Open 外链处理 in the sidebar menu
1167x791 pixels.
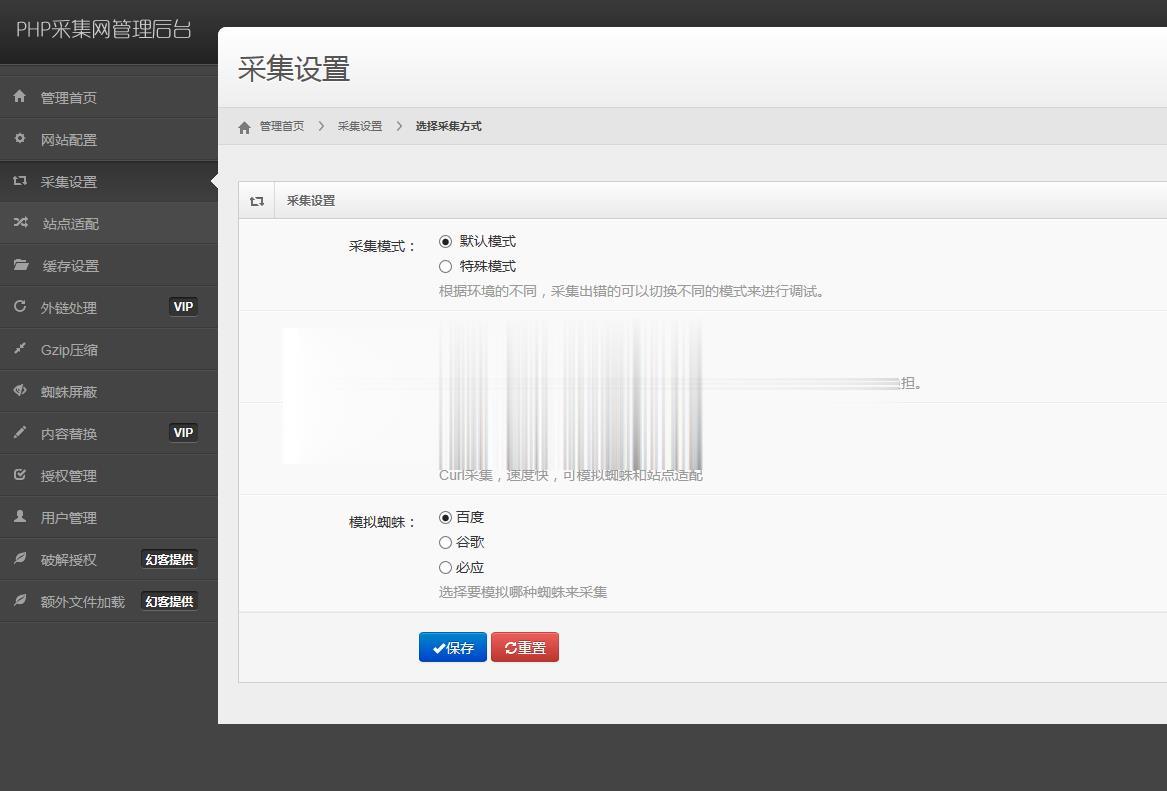click(x=109, y=307)
